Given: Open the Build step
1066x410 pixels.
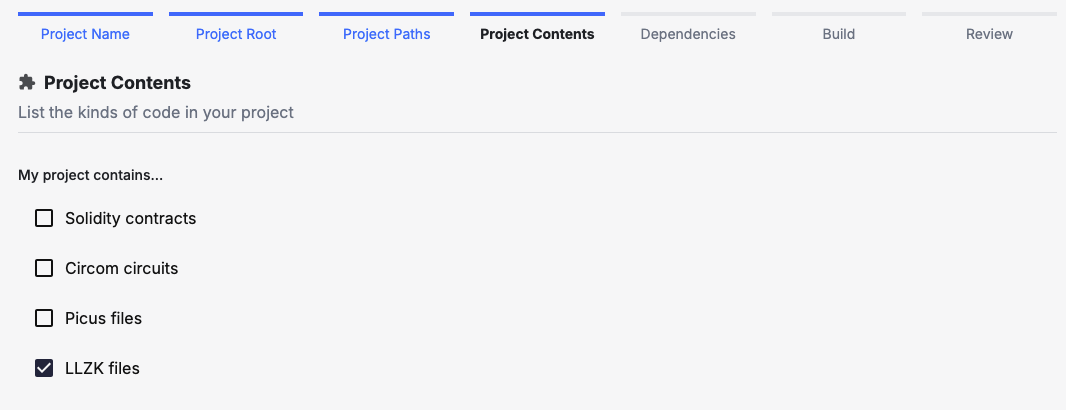Looking at the screenshot, I should tap(838, 34).
